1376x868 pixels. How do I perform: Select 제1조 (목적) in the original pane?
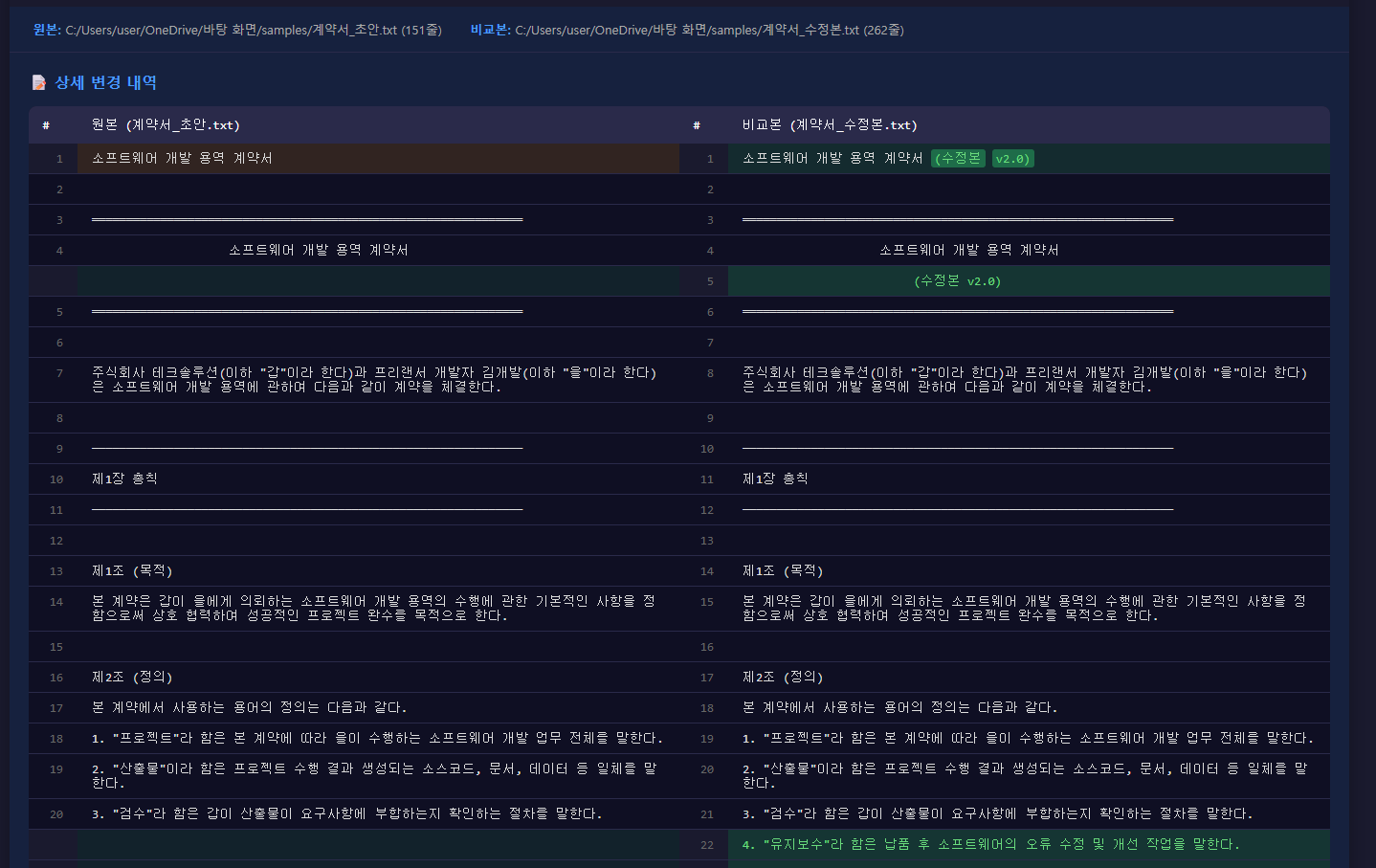(x=132, y=571)
